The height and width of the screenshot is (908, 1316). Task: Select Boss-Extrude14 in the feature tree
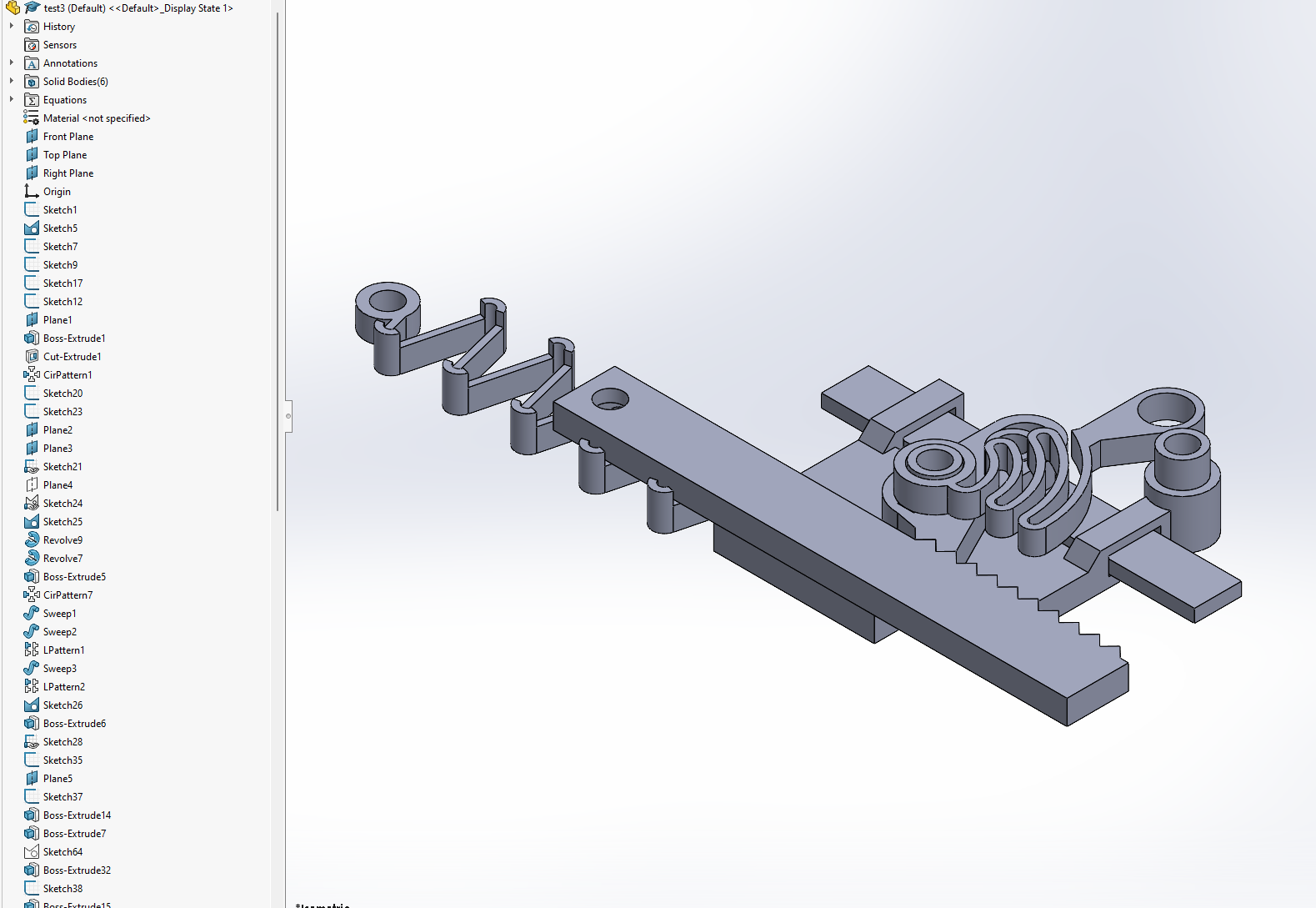tap(77, 815)
